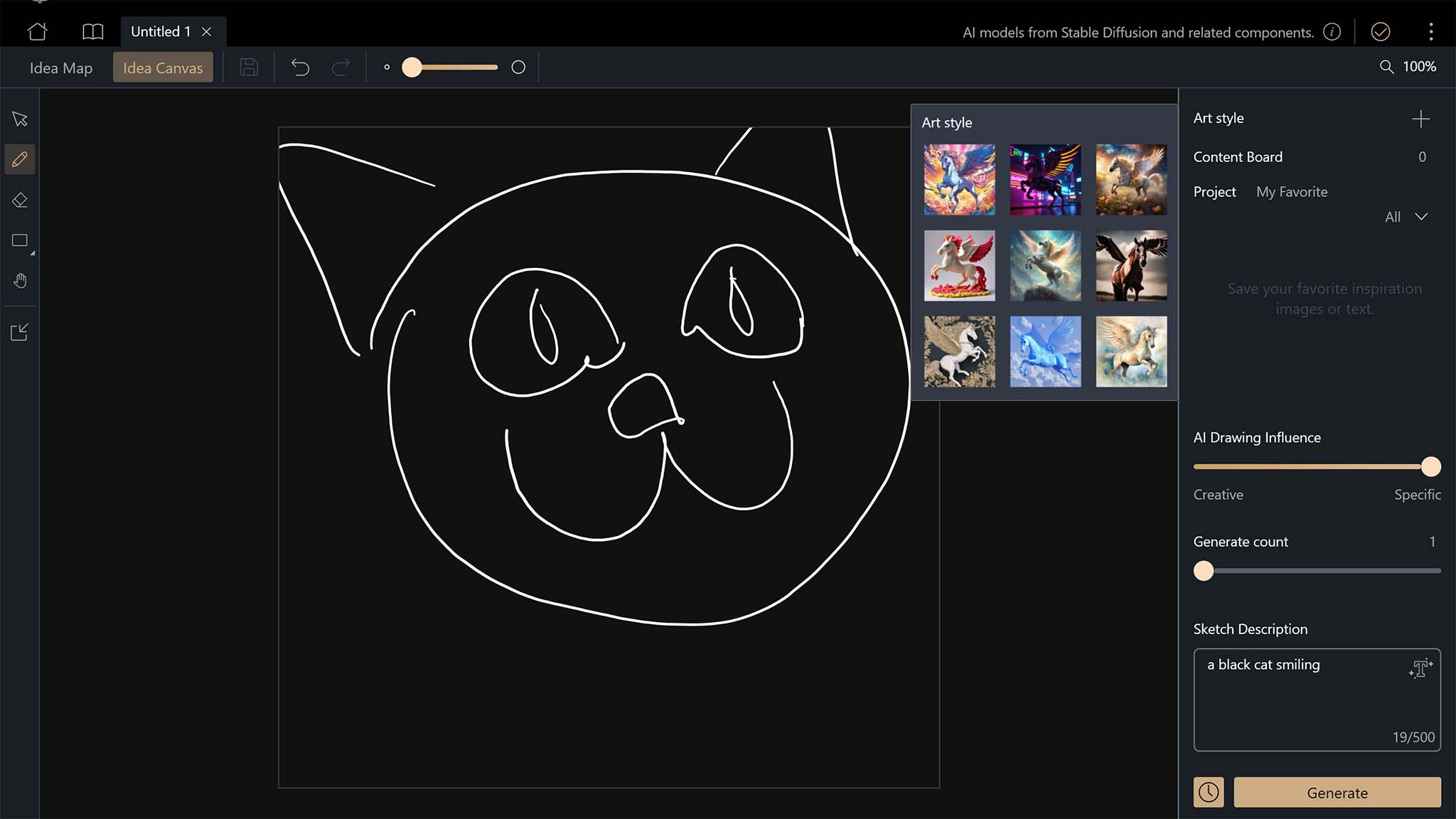
Task: Select the Draw/Pen tool in sidebar
Action: pos(20,159)
